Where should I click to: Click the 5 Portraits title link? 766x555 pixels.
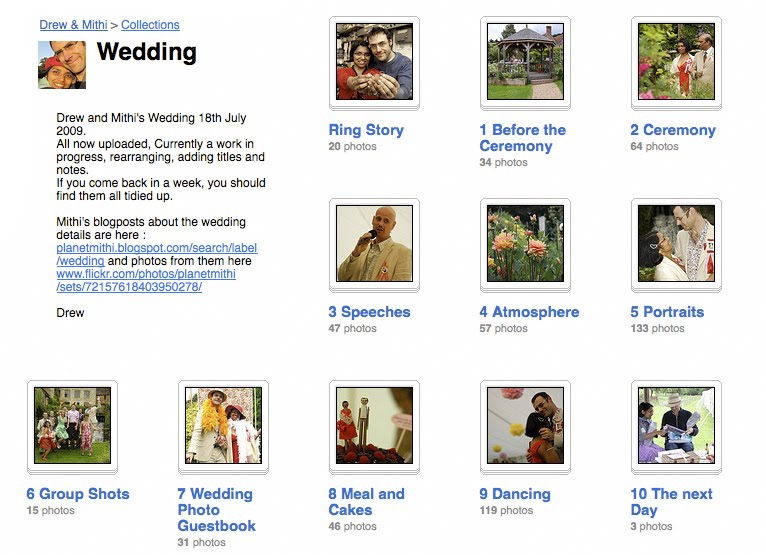point(667,312)
